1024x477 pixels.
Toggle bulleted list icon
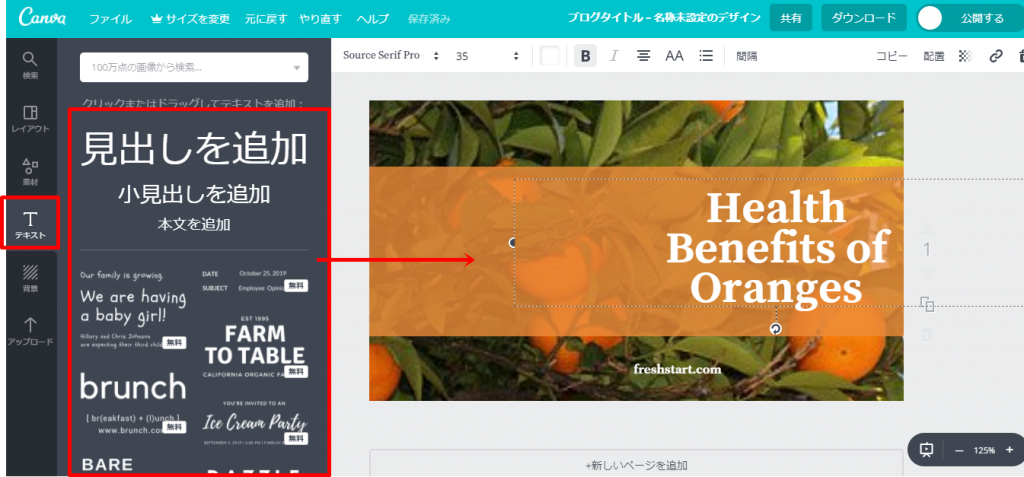[705, 56]
